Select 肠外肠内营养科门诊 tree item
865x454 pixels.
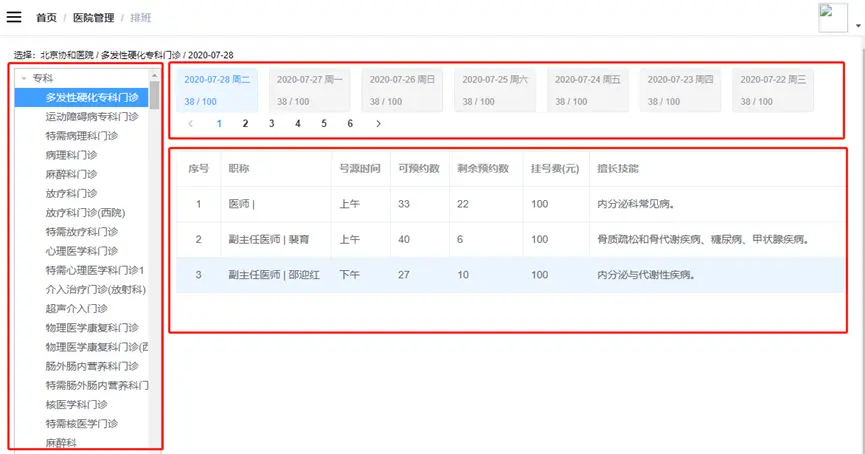pyautogui.click(x=92, y=366)
